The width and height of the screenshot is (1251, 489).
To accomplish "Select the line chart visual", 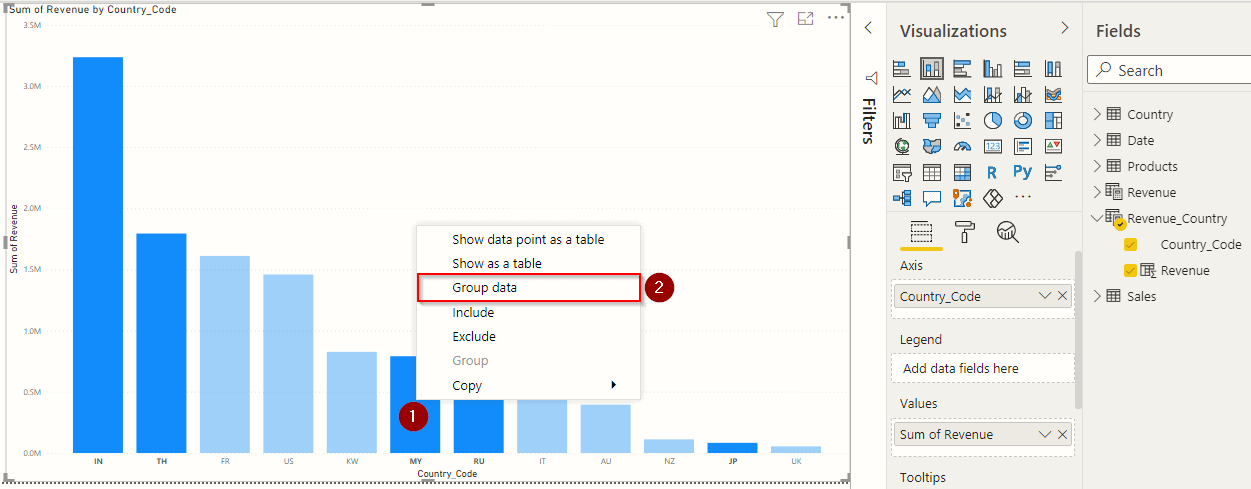I will click(x=902, y=95).
